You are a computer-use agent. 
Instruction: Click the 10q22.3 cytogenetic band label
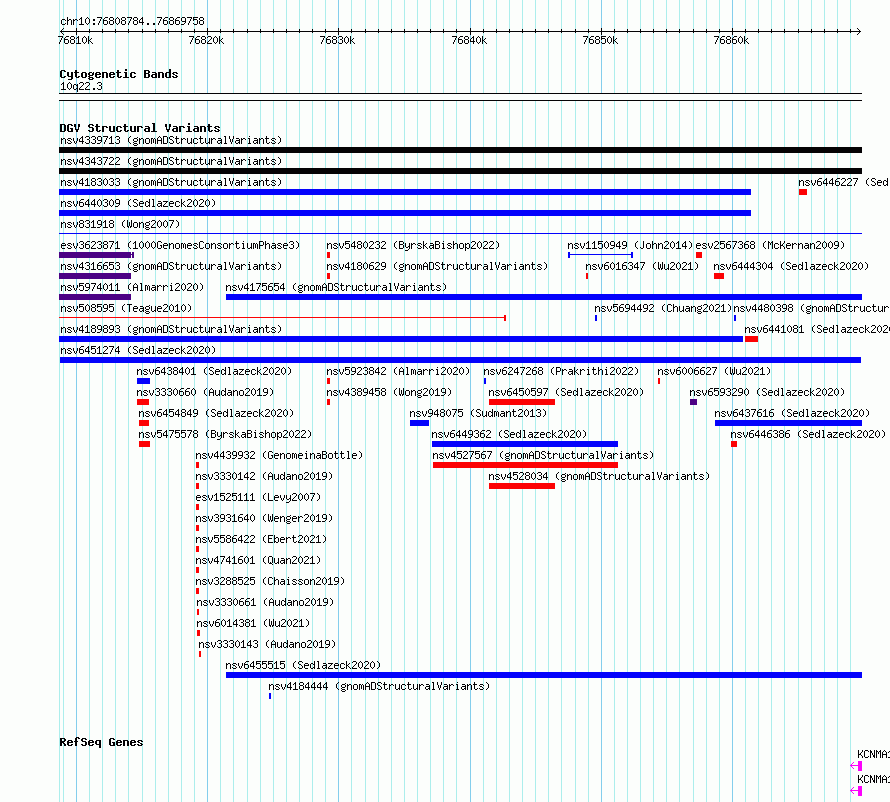coord(81,86)
